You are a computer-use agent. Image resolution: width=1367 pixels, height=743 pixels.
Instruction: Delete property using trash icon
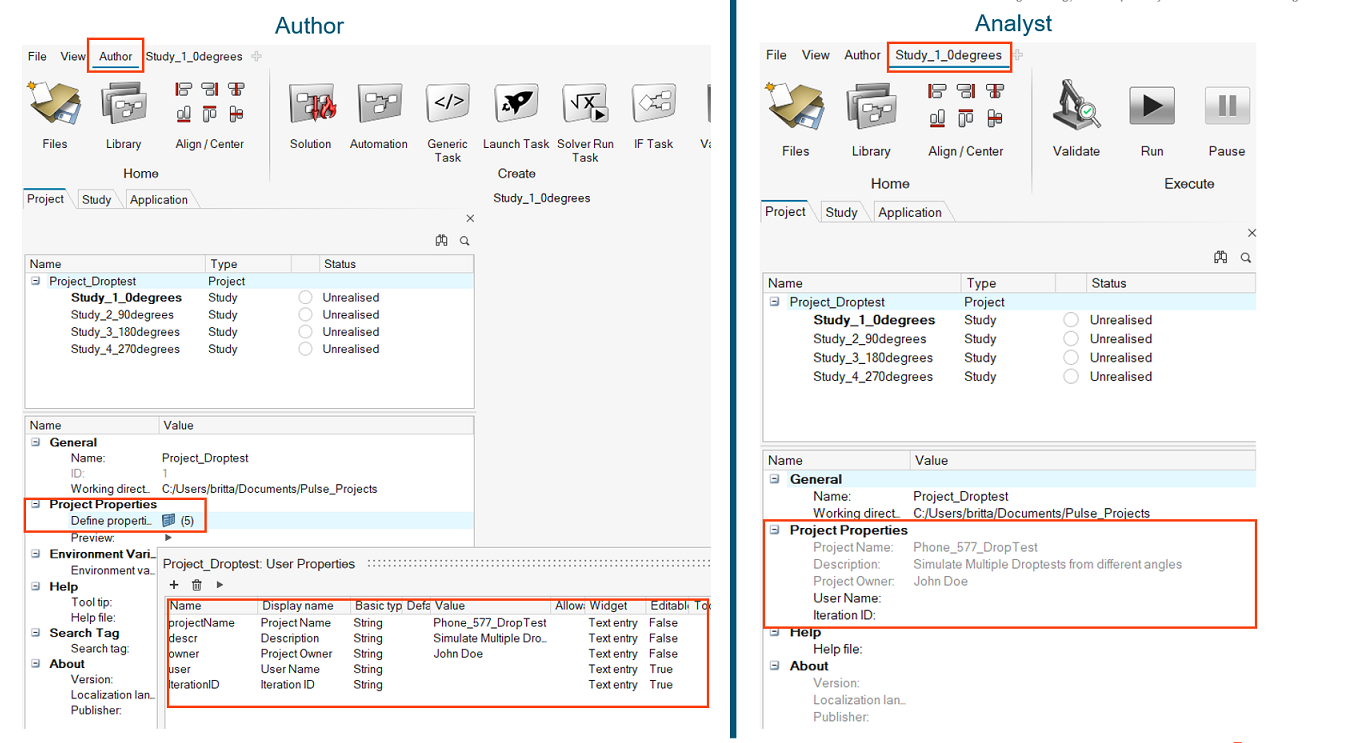point(197,585)
